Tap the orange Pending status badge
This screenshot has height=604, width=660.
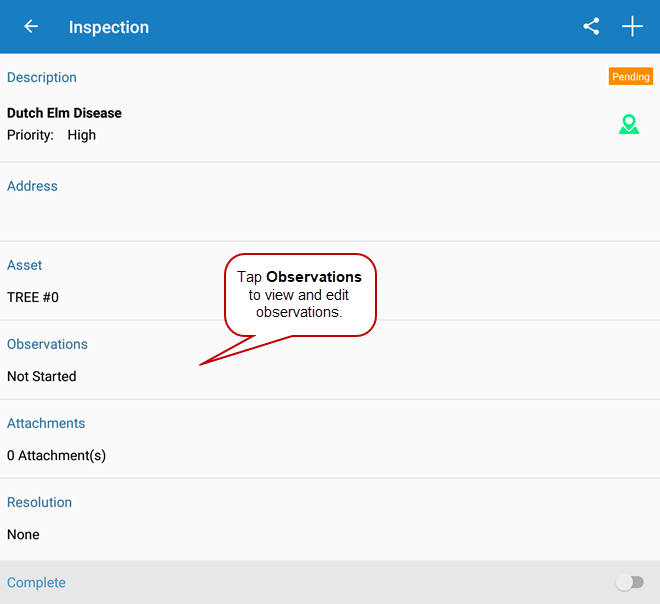click(x=630, y=77)
